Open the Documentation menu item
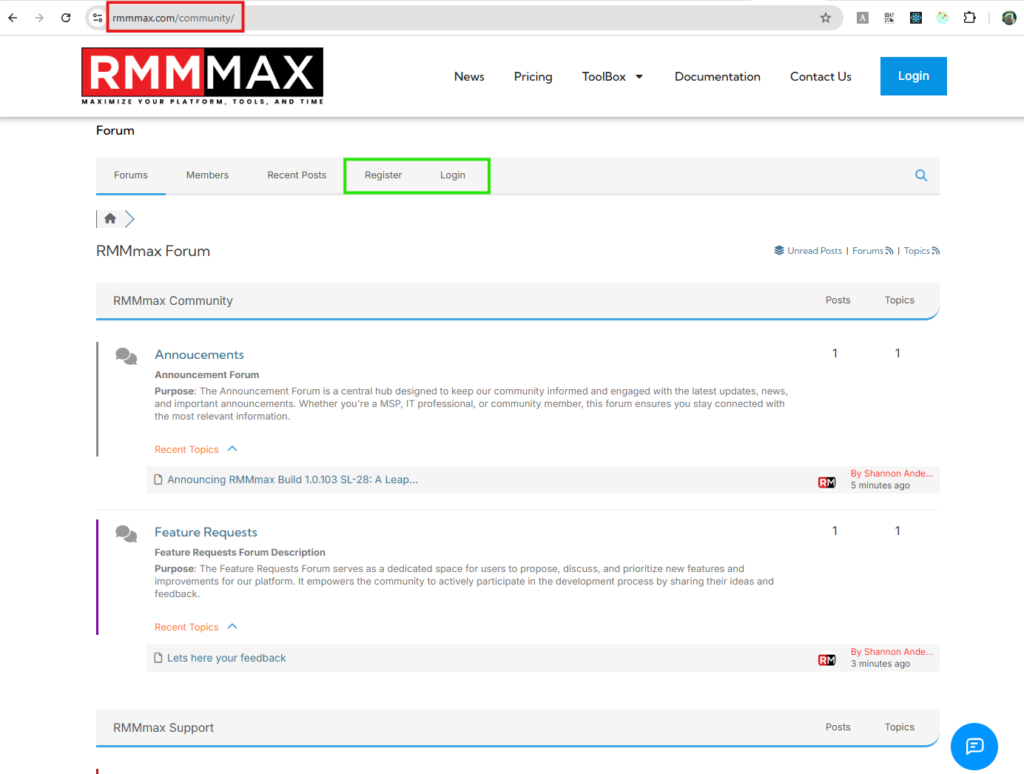 click(x=717, y=76)
